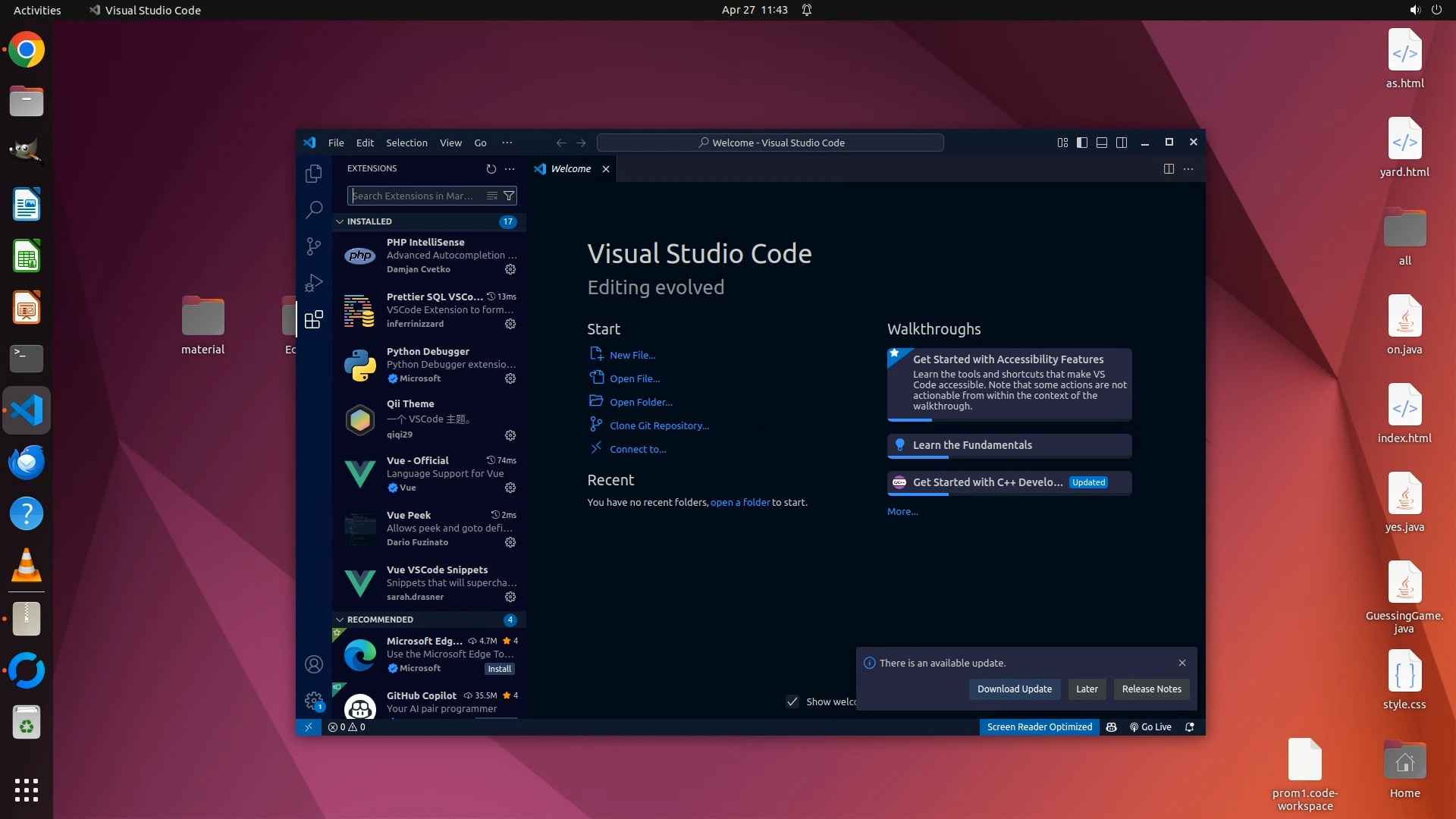Click the Download Update button

click(1014, 689)
